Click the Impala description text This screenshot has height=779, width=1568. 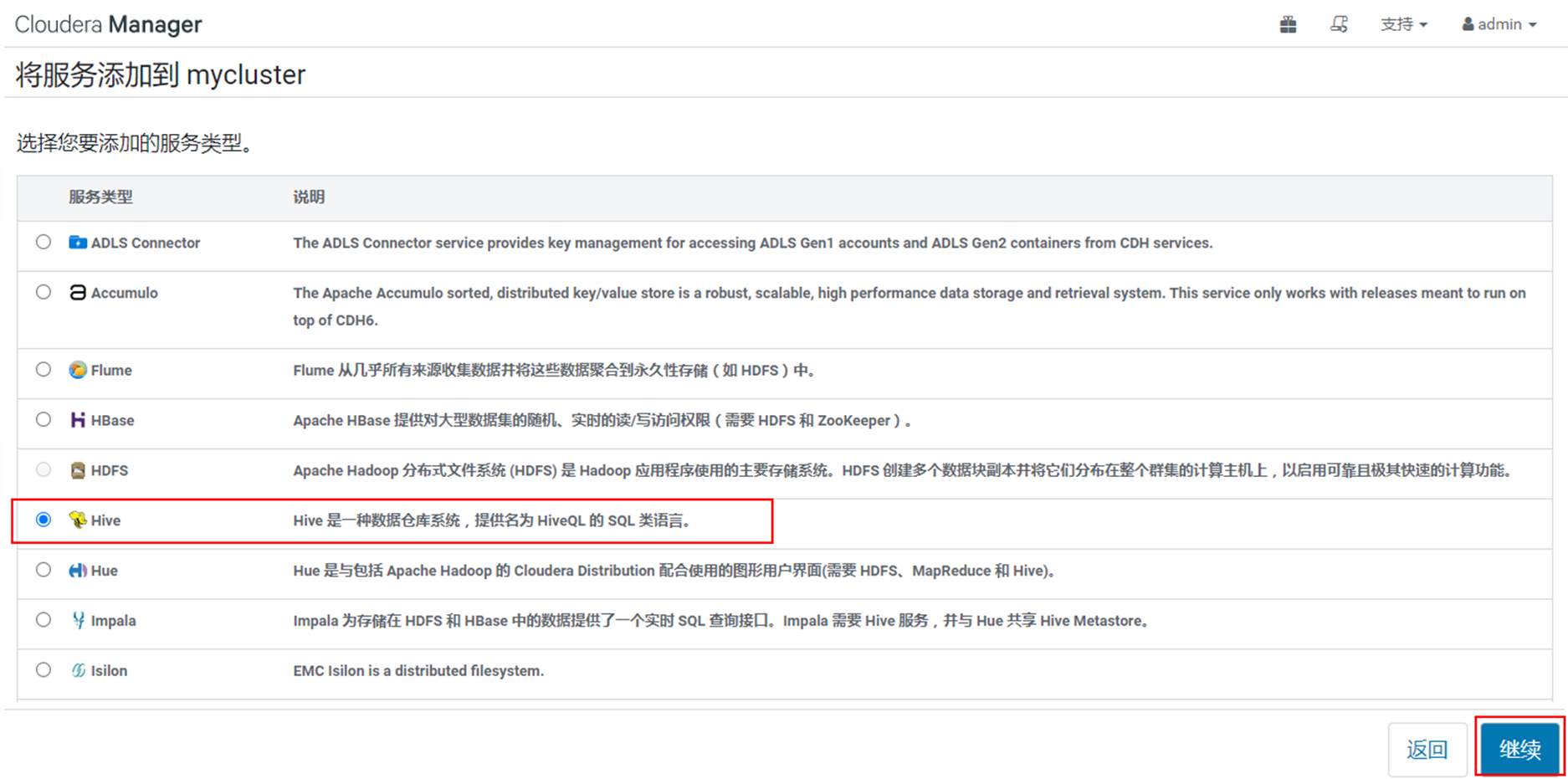(722, 621)
